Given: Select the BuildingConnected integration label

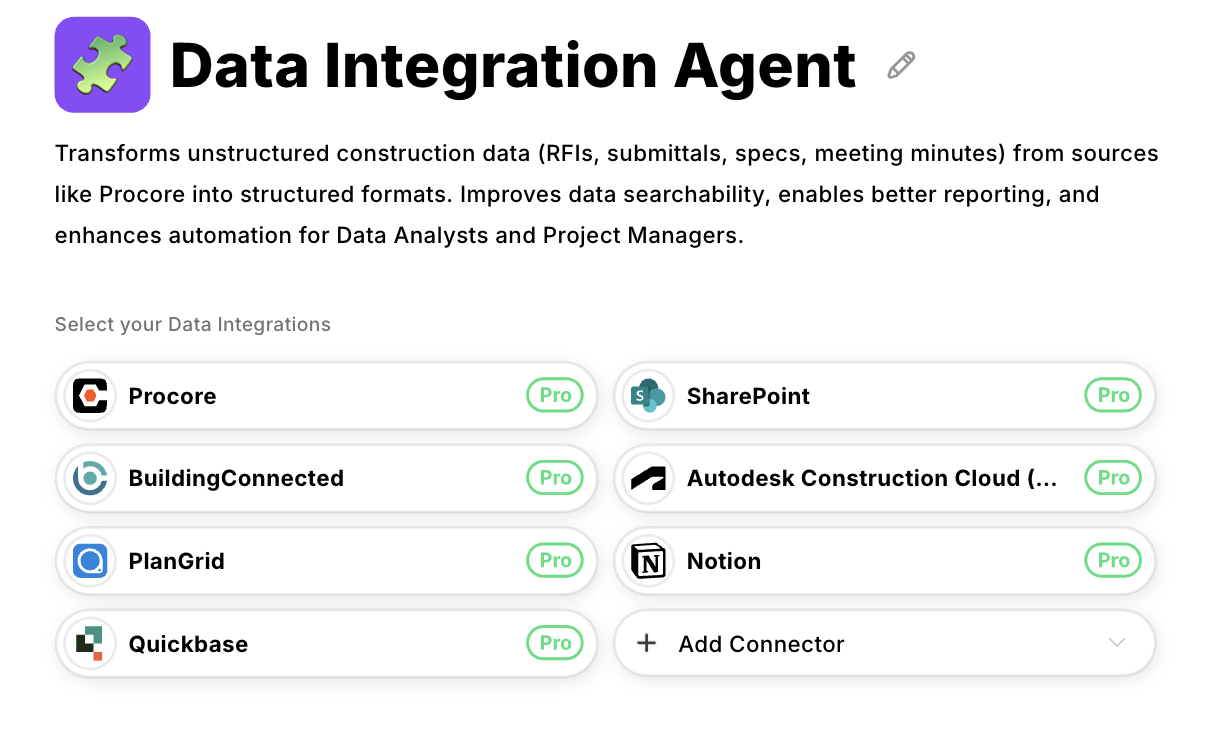Looking at the screenshot, I should click(x=236, y=479).
